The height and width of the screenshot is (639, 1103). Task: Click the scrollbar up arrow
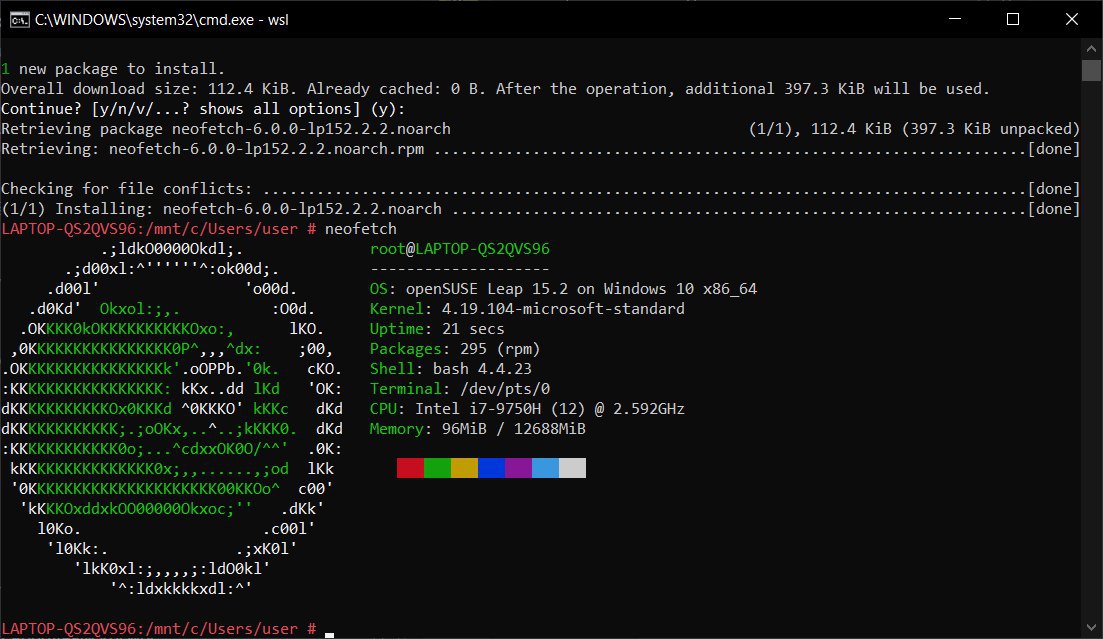tap(1091, 49)
